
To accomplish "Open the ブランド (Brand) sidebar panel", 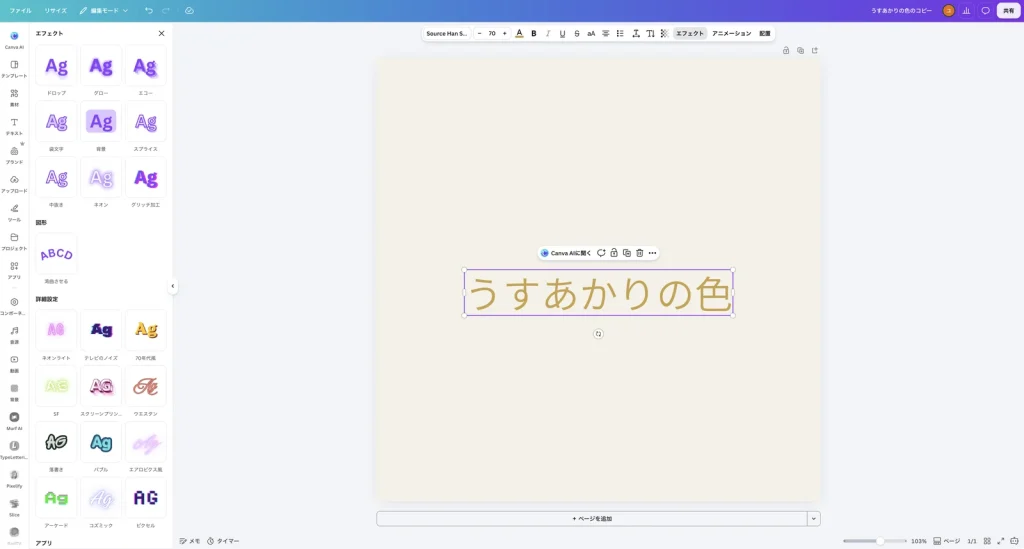I will [14, 155].
